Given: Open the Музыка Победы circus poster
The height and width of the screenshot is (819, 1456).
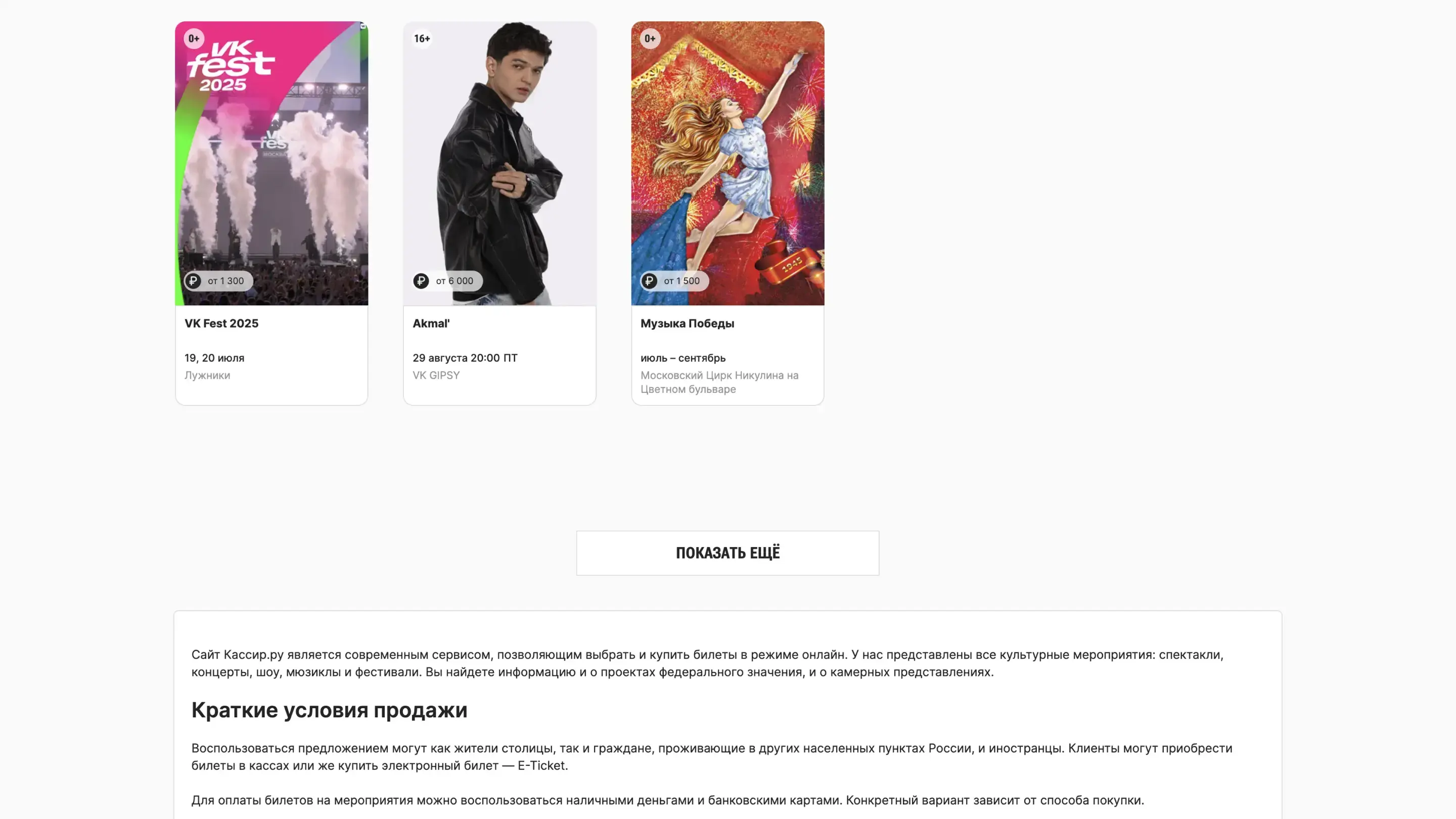Looking at the screenshot, I should click(727, 163).
